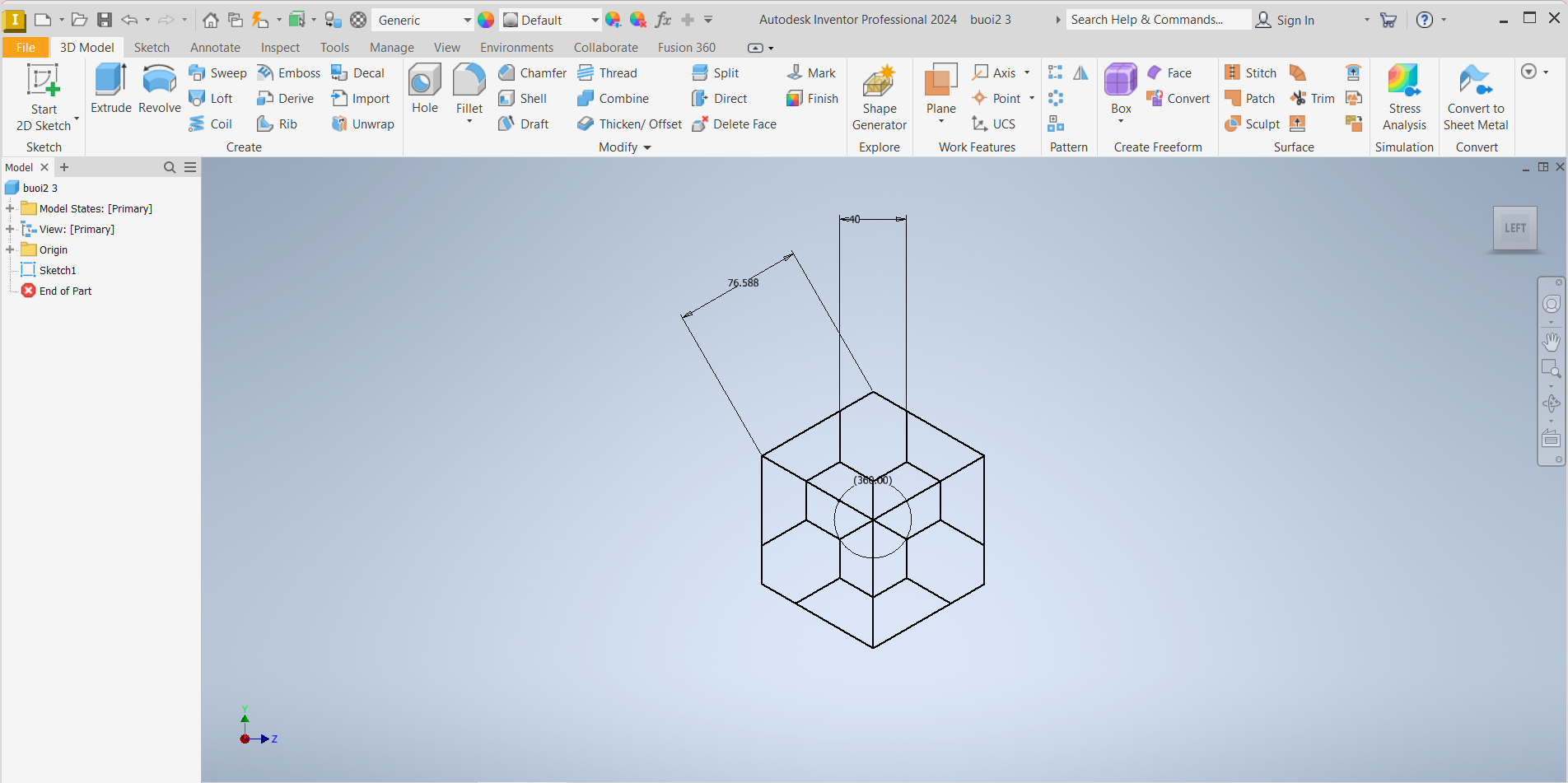Expand the Origin folder node
Image resolution: width=1568 pixels, height=783 pixels.
[10, 249]
